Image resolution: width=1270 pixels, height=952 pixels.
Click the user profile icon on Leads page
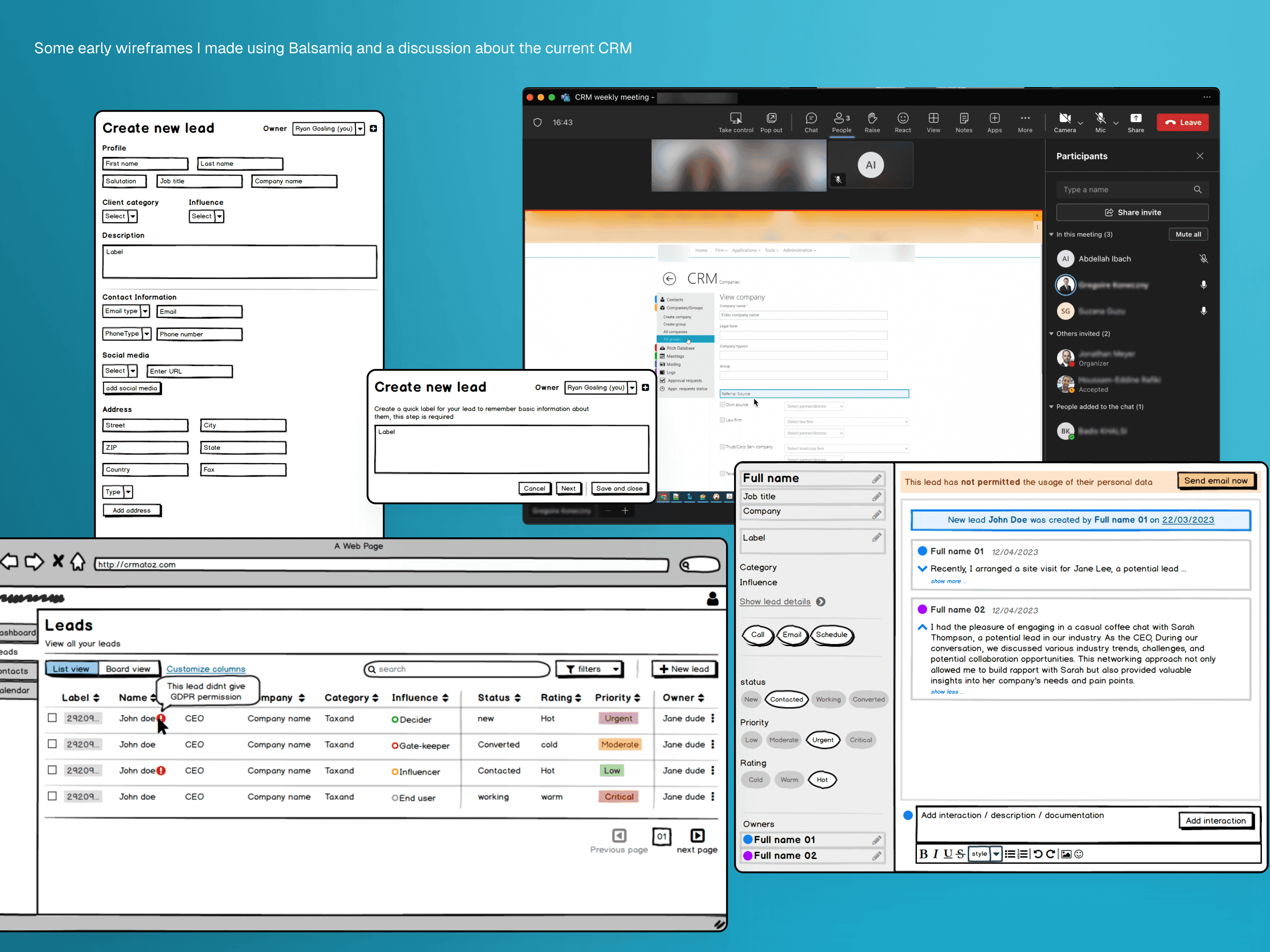[x=712, y=599]
